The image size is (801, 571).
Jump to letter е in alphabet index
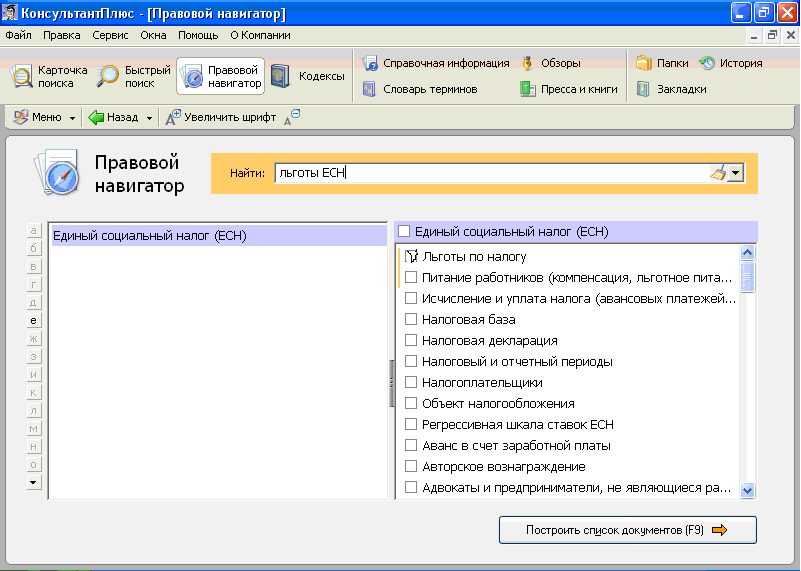point(34,321)
